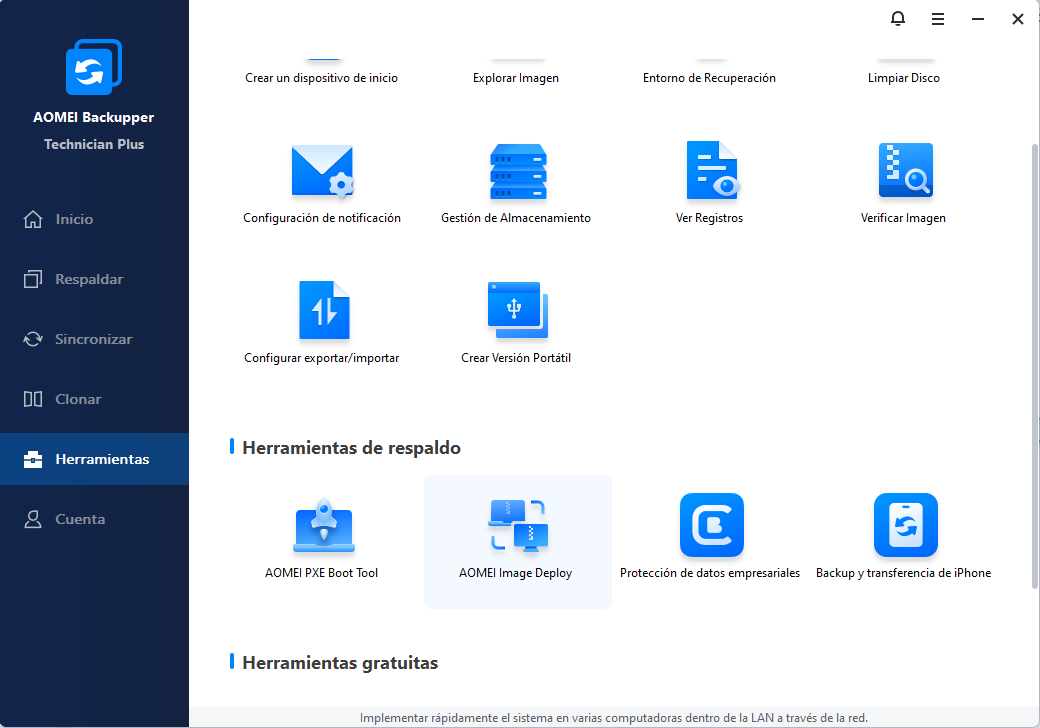The image size is (1040, 728).
Task: Open the hamburger menu in title bar
Action: [x=938, y=19]
